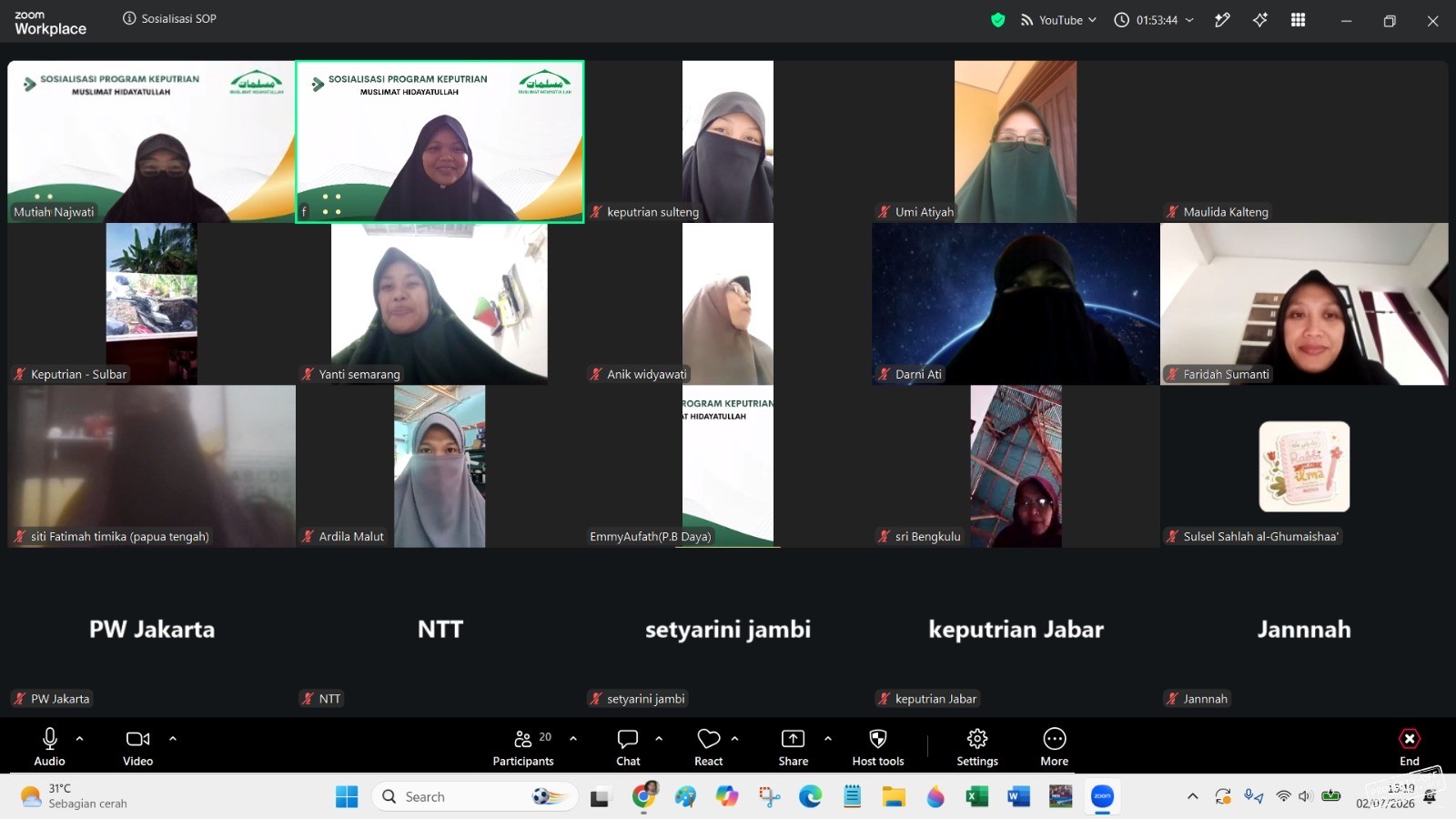
Task: Expand the Participants options chevron
Action: pyautogui.click(x=573, y=738)
